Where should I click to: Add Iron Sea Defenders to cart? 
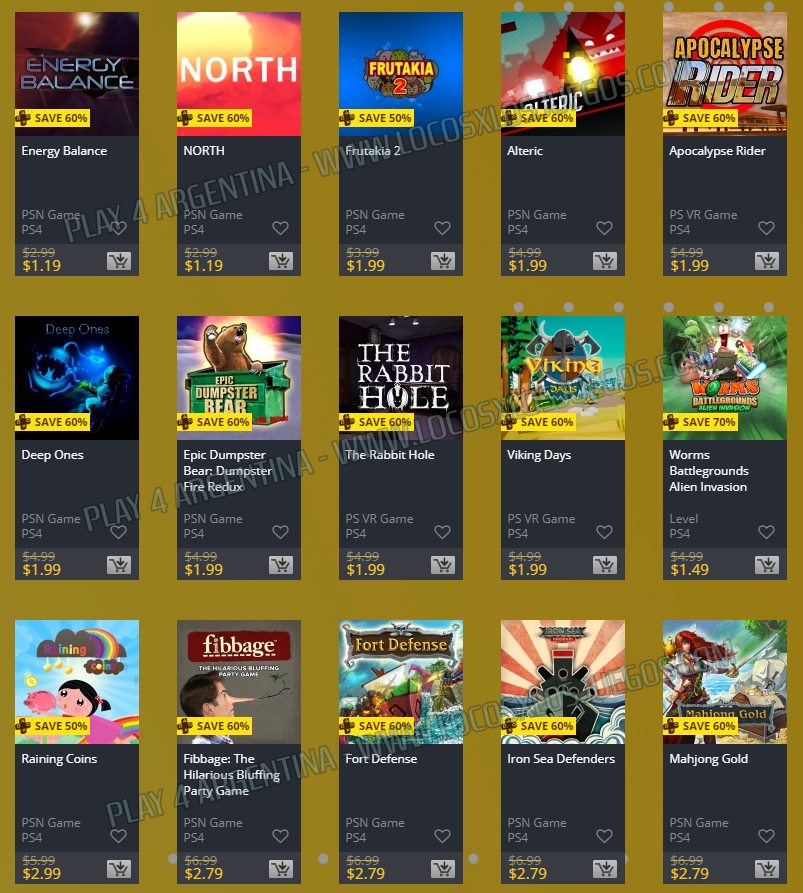coord(605,869)
